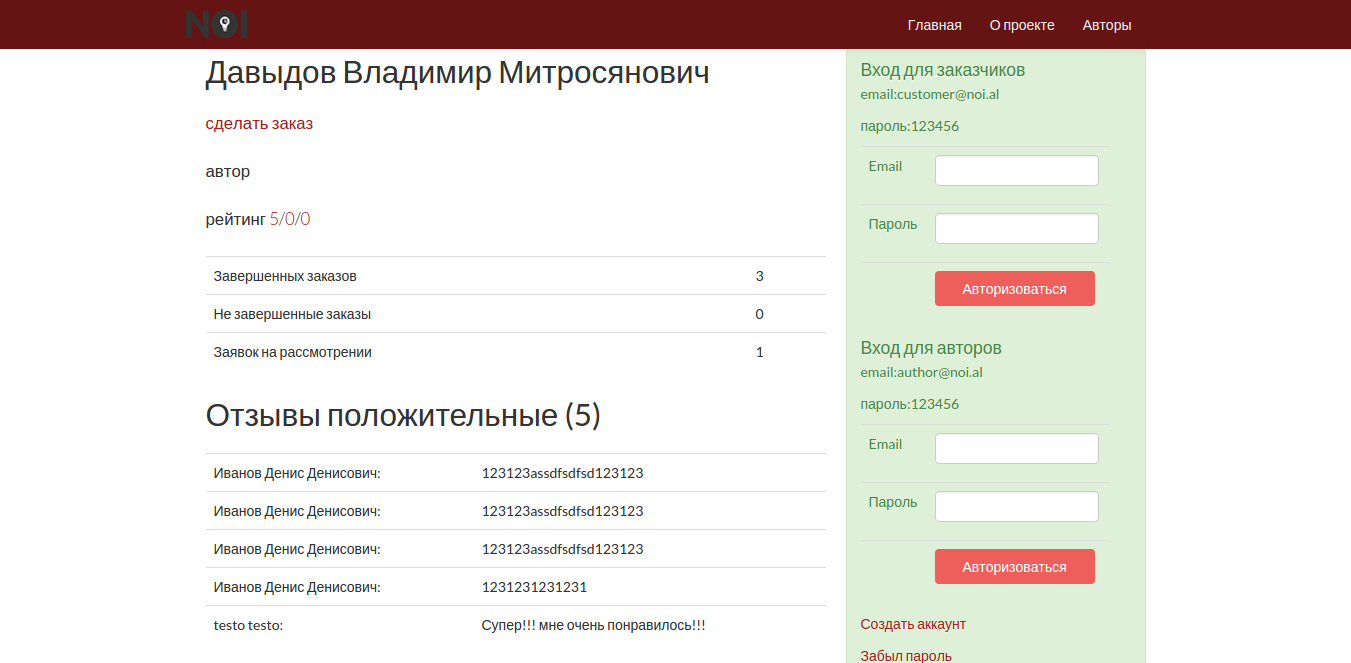Select the Заявок на рассмотрении row label
This screenshot has height=663, width=1351.
(293, 352)
